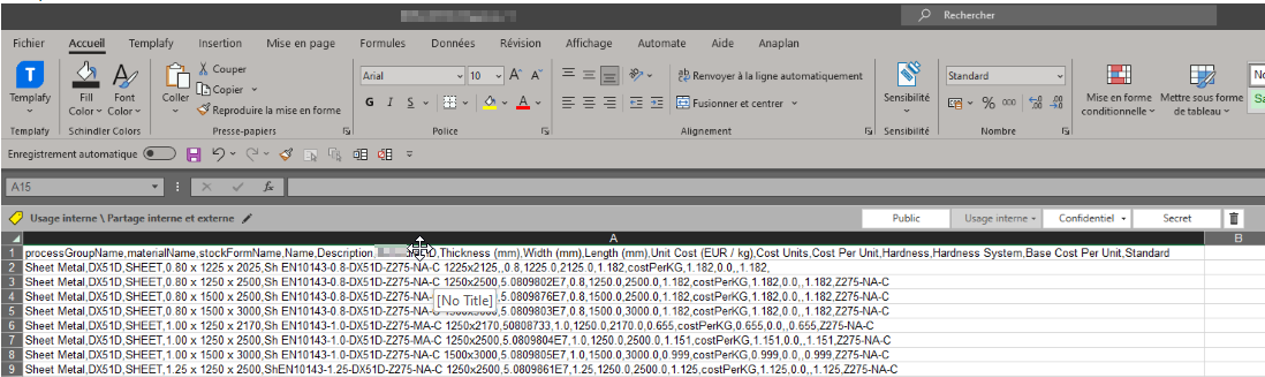1265x377 pixels.
Task: Click the purple Save icon
Action: click(x=194, y=154)
